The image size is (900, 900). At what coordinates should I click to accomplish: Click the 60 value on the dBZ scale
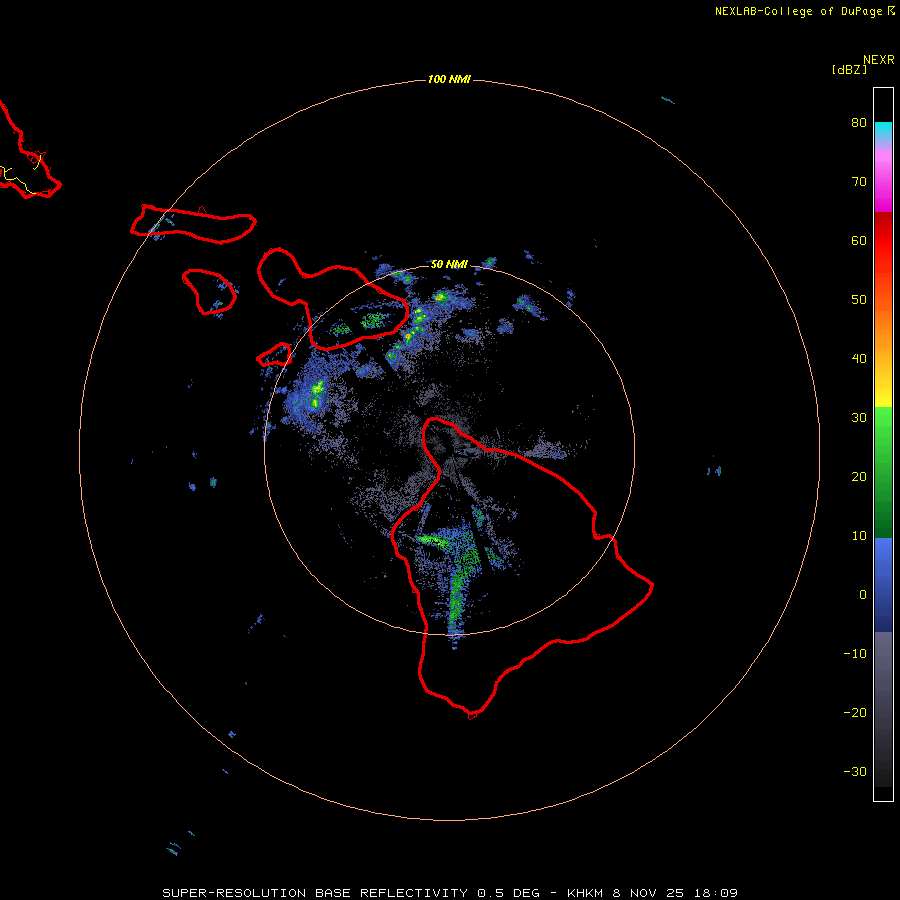pyautogui.click(x=859, y=240)
